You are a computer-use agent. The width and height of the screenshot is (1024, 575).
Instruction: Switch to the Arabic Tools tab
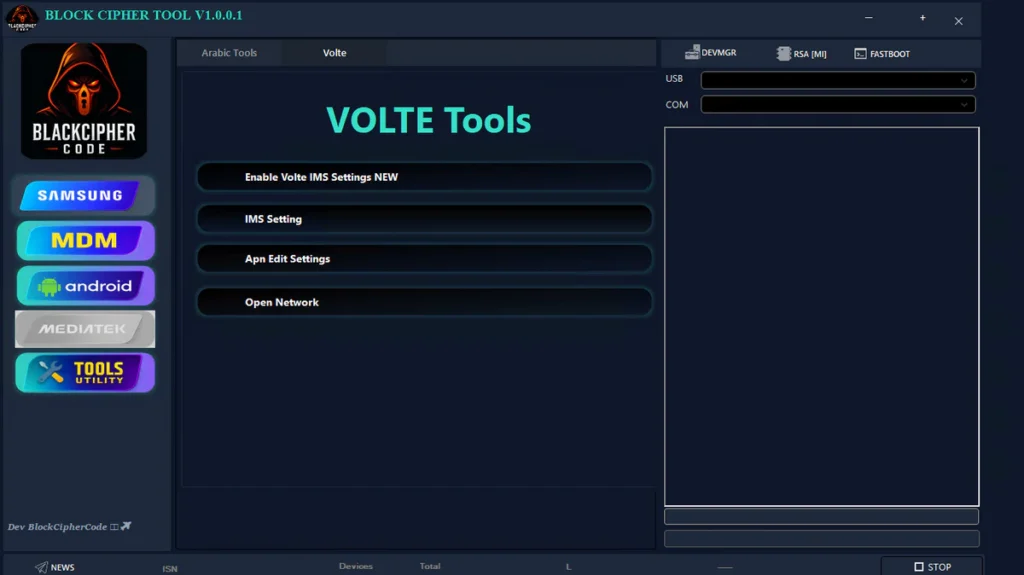[229, 53]
